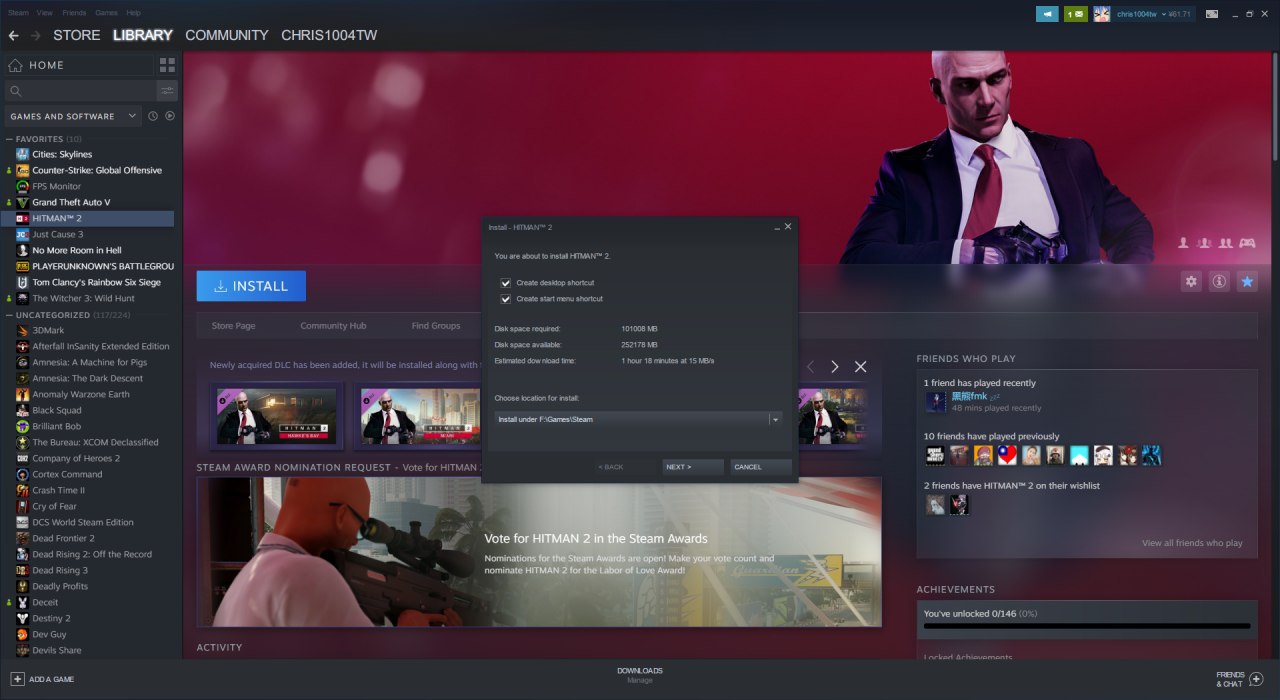This screenshot has width=1280, height=700.
Task: Click the Grand Theft Auto V icon
Action: point(22,202)
